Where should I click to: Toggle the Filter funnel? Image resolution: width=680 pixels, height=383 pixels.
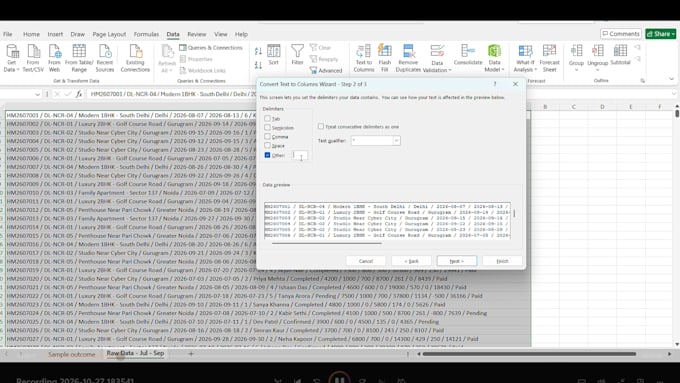(298, 55)
